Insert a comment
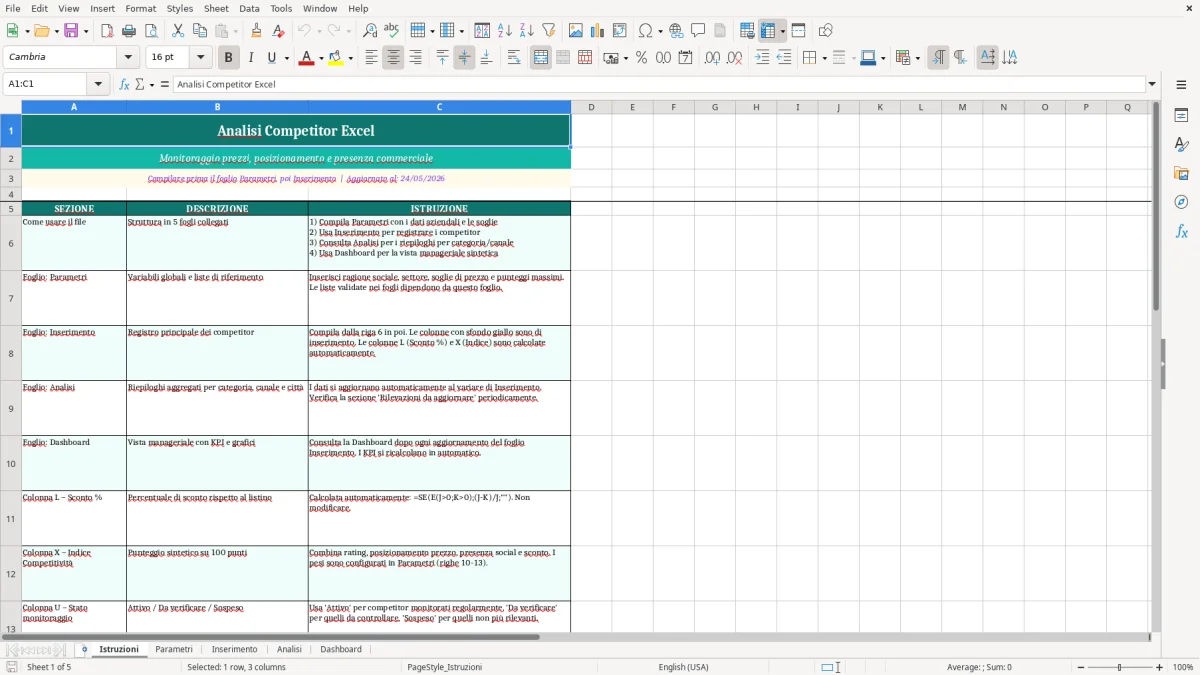The height and width of the screenshot is (675, 1200). 698,31
